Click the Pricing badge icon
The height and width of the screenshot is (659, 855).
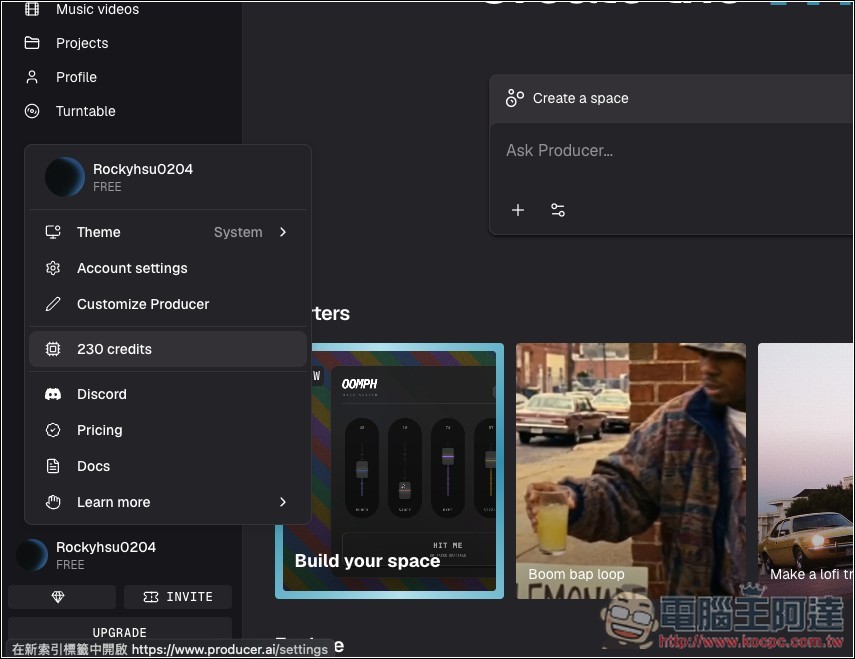53,430
